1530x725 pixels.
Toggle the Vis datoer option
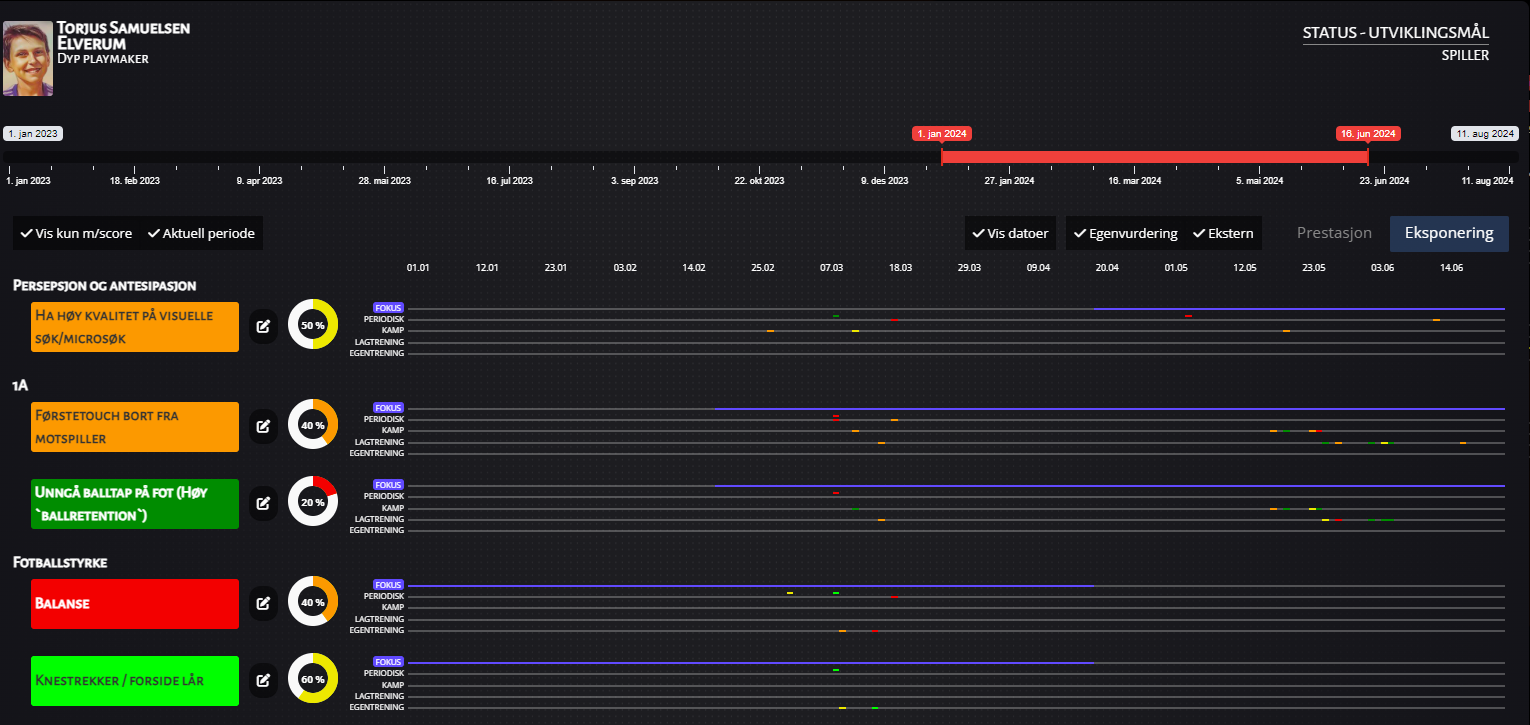pyautogui.click(x=1010, y=233)
